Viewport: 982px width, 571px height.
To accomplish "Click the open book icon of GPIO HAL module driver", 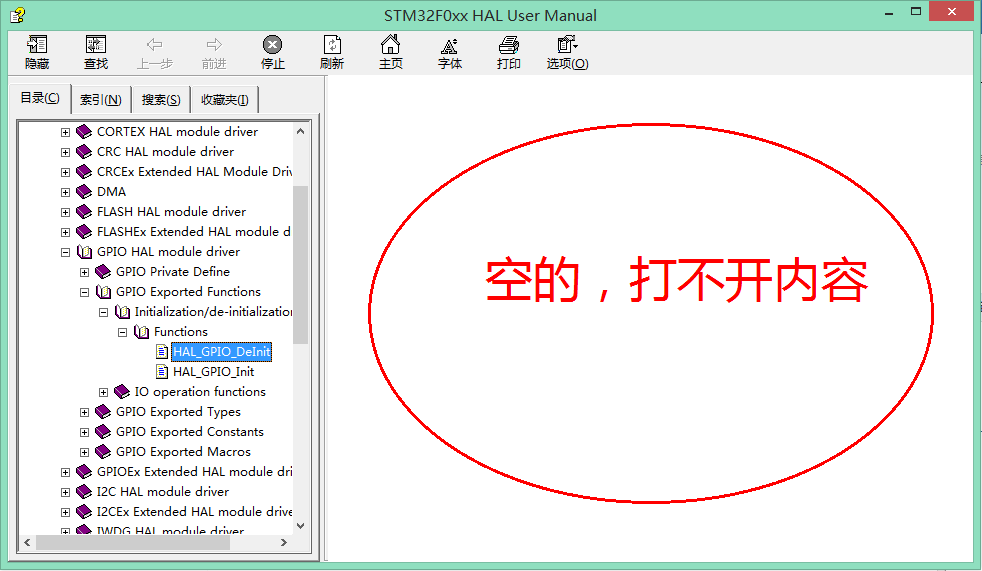I will point(84,252).
